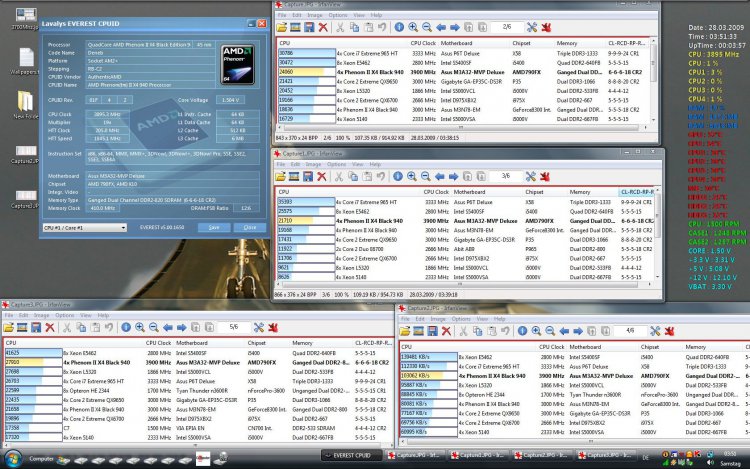Click Save icon in Capture.JPG window toolbar
This screenshot has height=469, width=750.
(309, 27)
